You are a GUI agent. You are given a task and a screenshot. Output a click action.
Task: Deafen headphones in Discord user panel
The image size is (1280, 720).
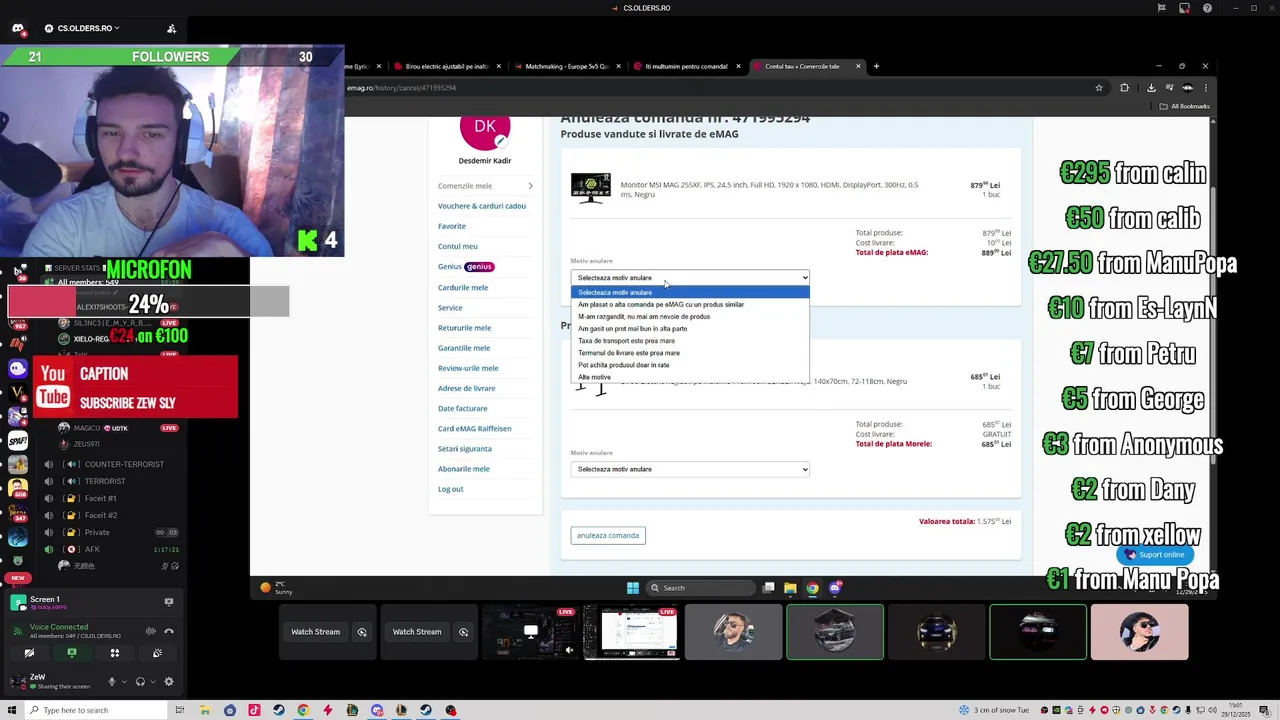coord(140,682)
